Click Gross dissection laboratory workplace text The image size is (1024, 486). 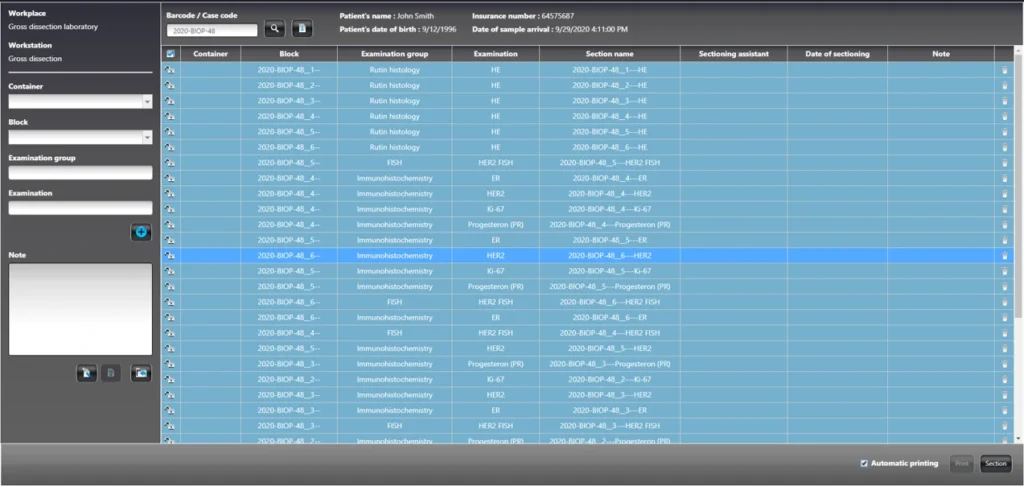click(53, 27)
